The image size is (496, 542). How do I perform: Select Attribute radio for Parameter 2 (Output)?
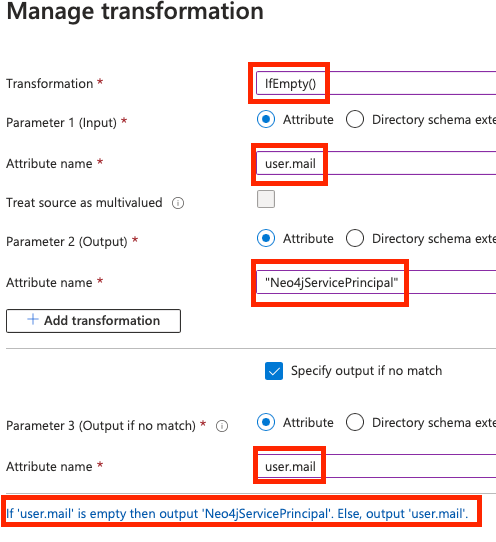[266, 238]
